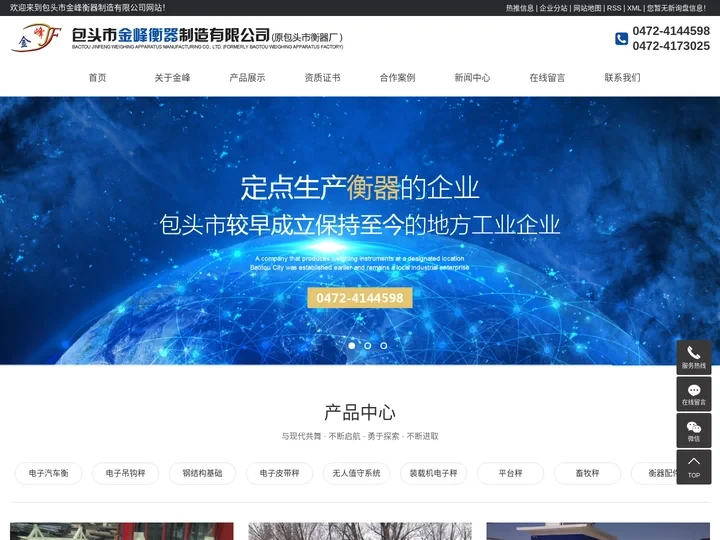Click the company name 包头市金峰衡器制造有限公司 heading
Screen dimensions: 720x540
pos(171,35)
